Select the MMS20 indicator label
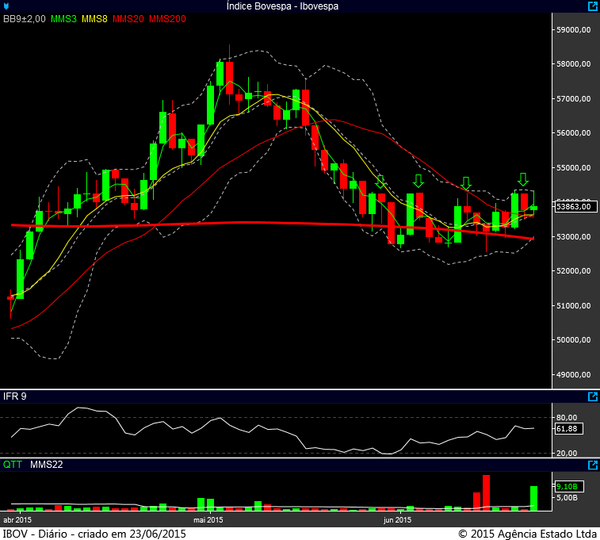 [x=128, y=19]
